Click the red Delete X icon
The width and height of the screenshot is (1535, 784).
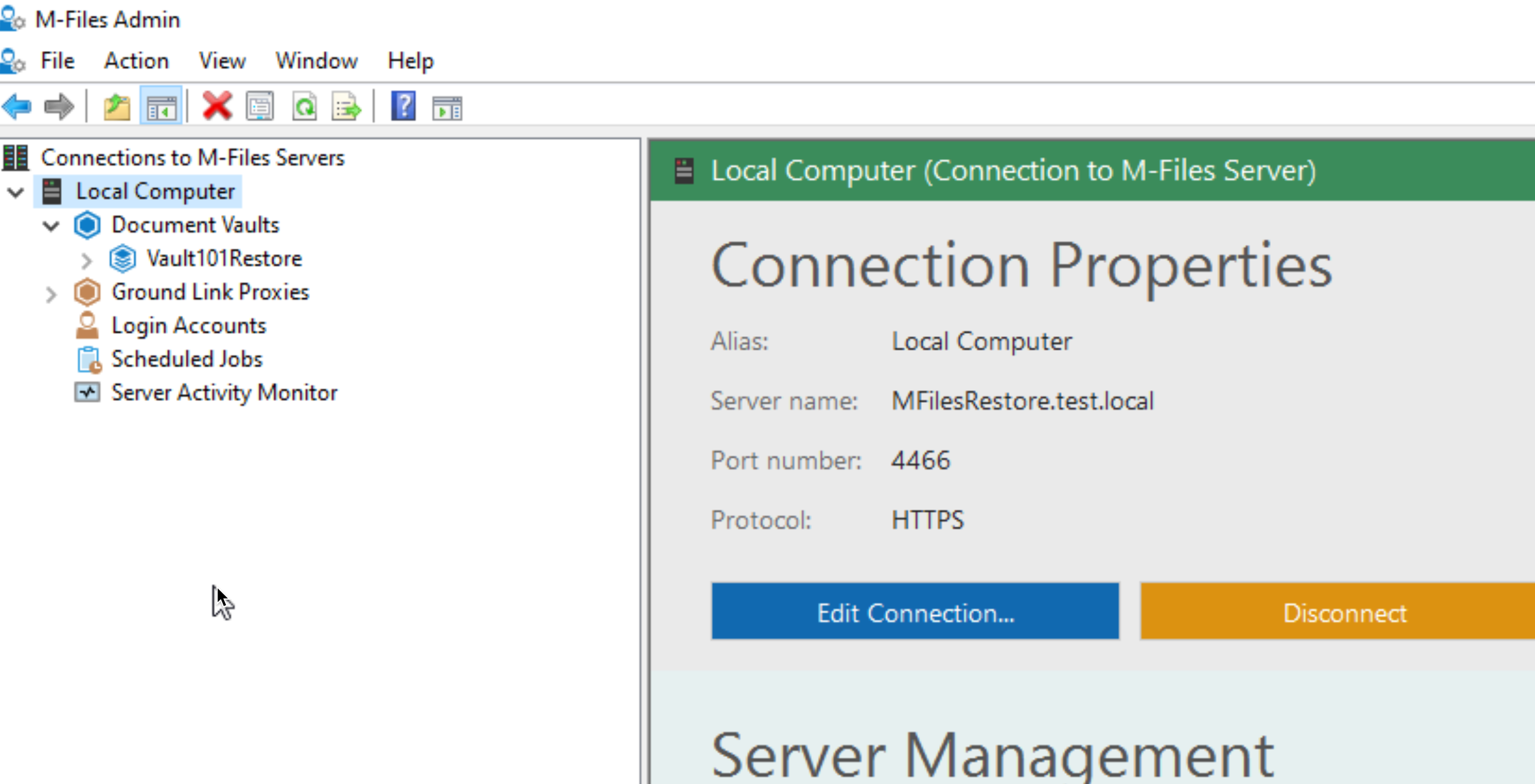[217, 106]
